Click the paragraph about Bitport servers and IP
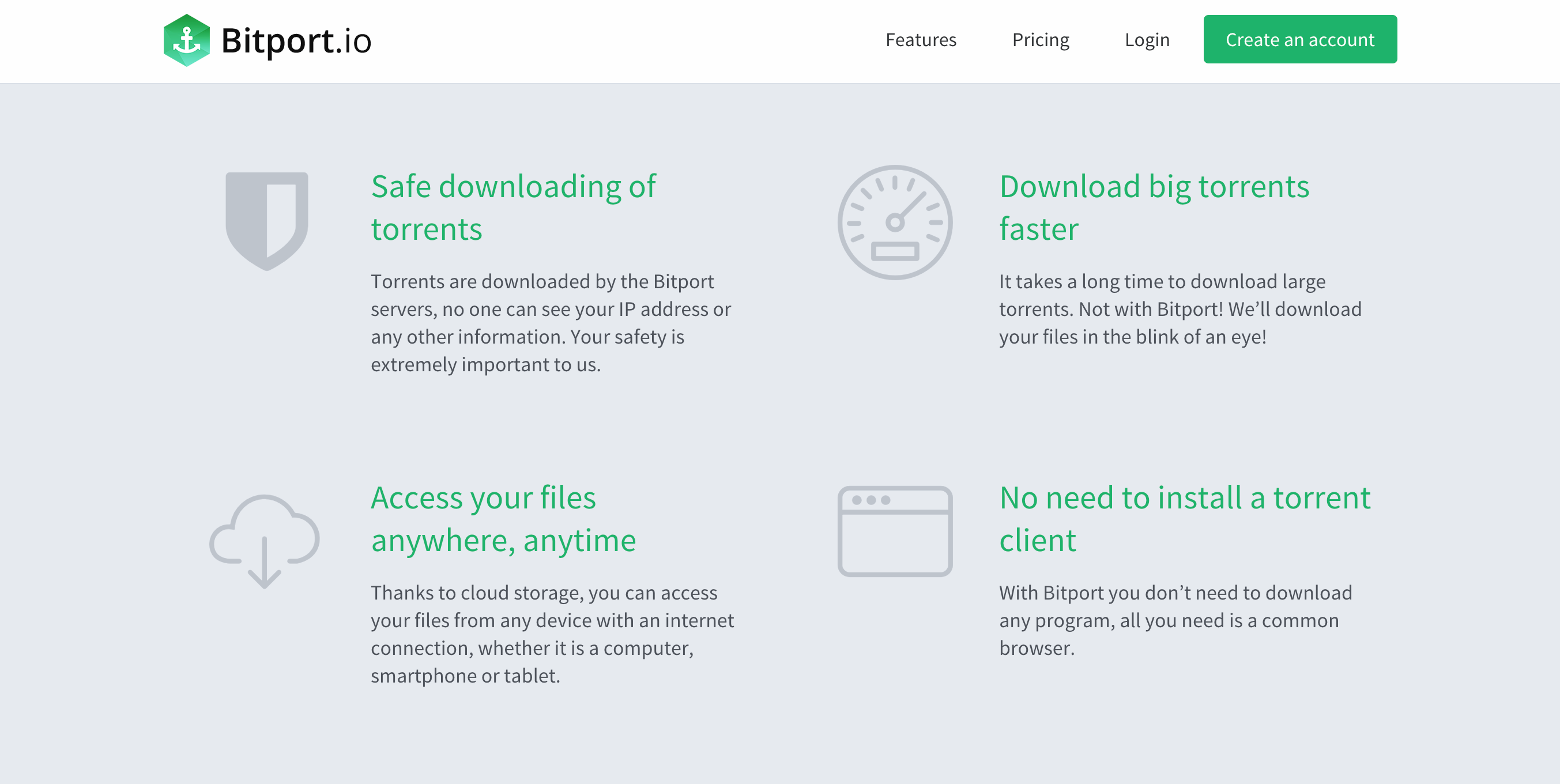 (551, 323)
